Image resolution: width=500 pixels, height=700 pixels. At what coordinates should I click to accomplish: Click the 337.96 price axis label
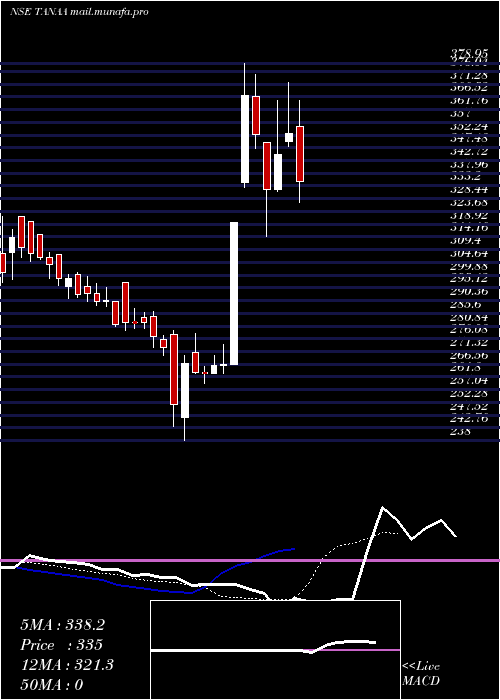pyautogui.click(x=469, y=164)
